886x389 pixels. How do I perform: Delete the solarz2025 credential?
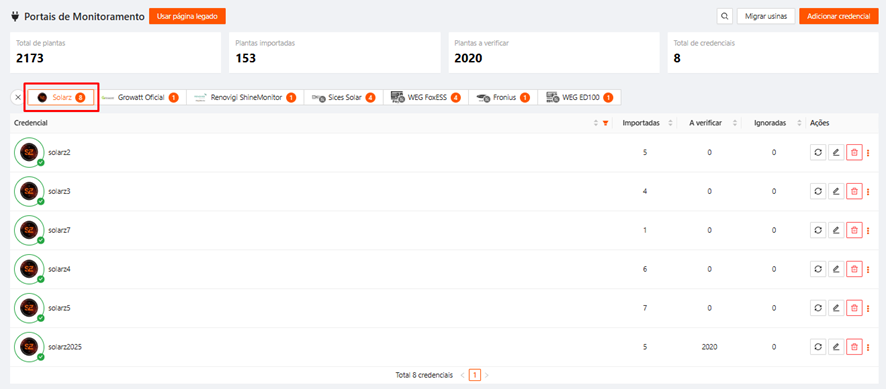tap(854, 347)
